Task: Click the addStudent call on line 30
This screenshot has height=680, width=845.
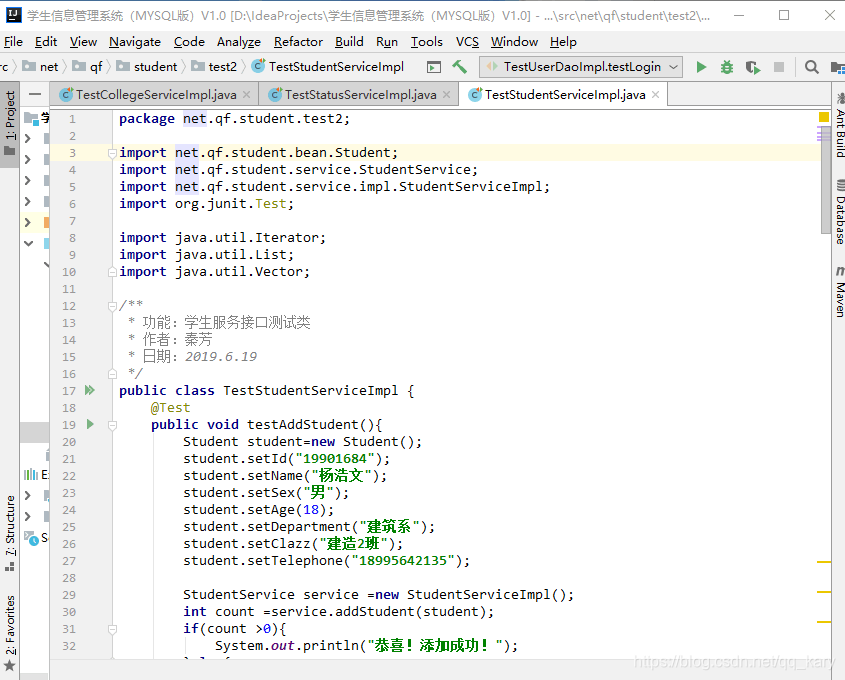Action: (x=375, y=612)
